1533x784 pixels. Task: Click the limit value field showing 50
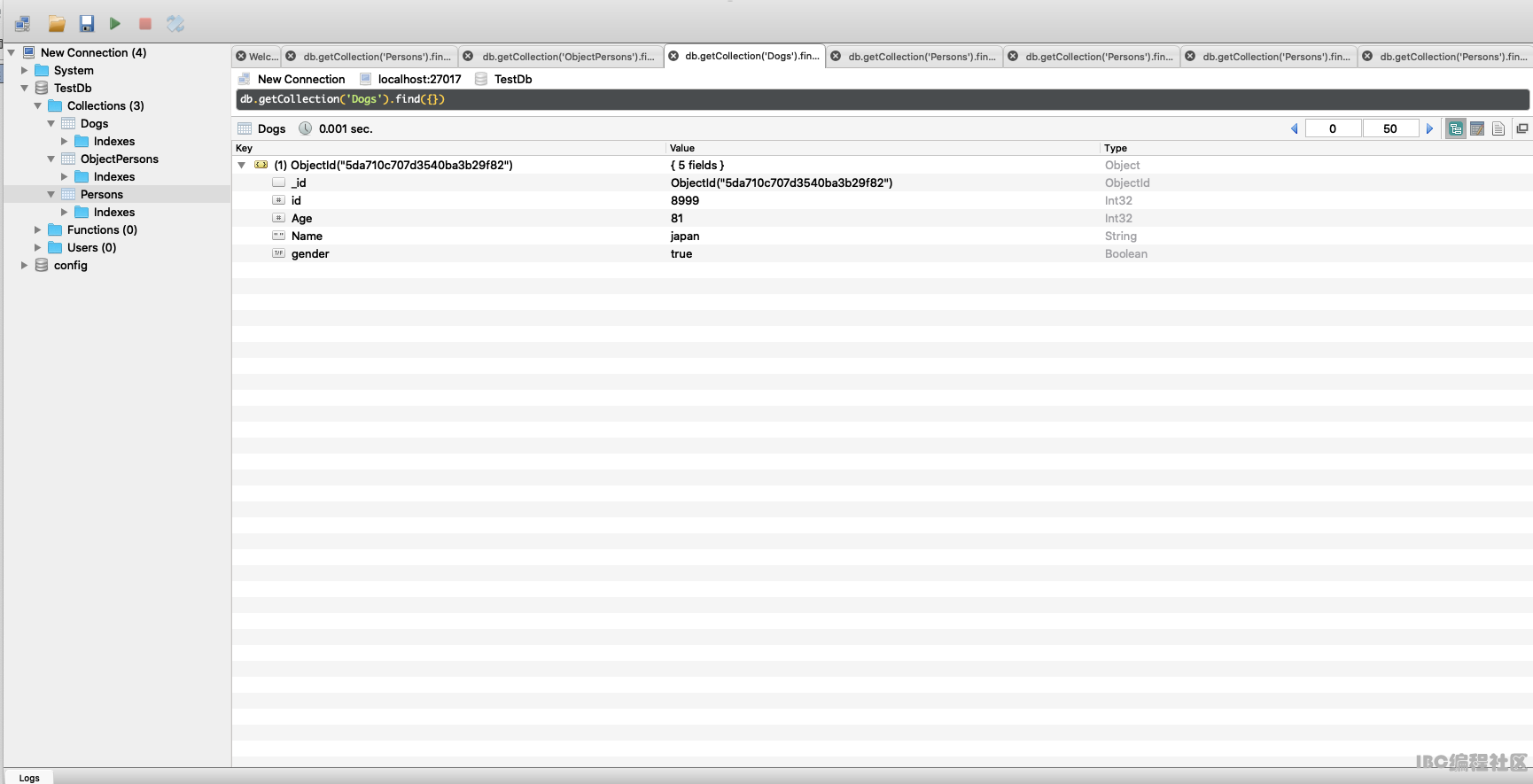click(1390, 128)
